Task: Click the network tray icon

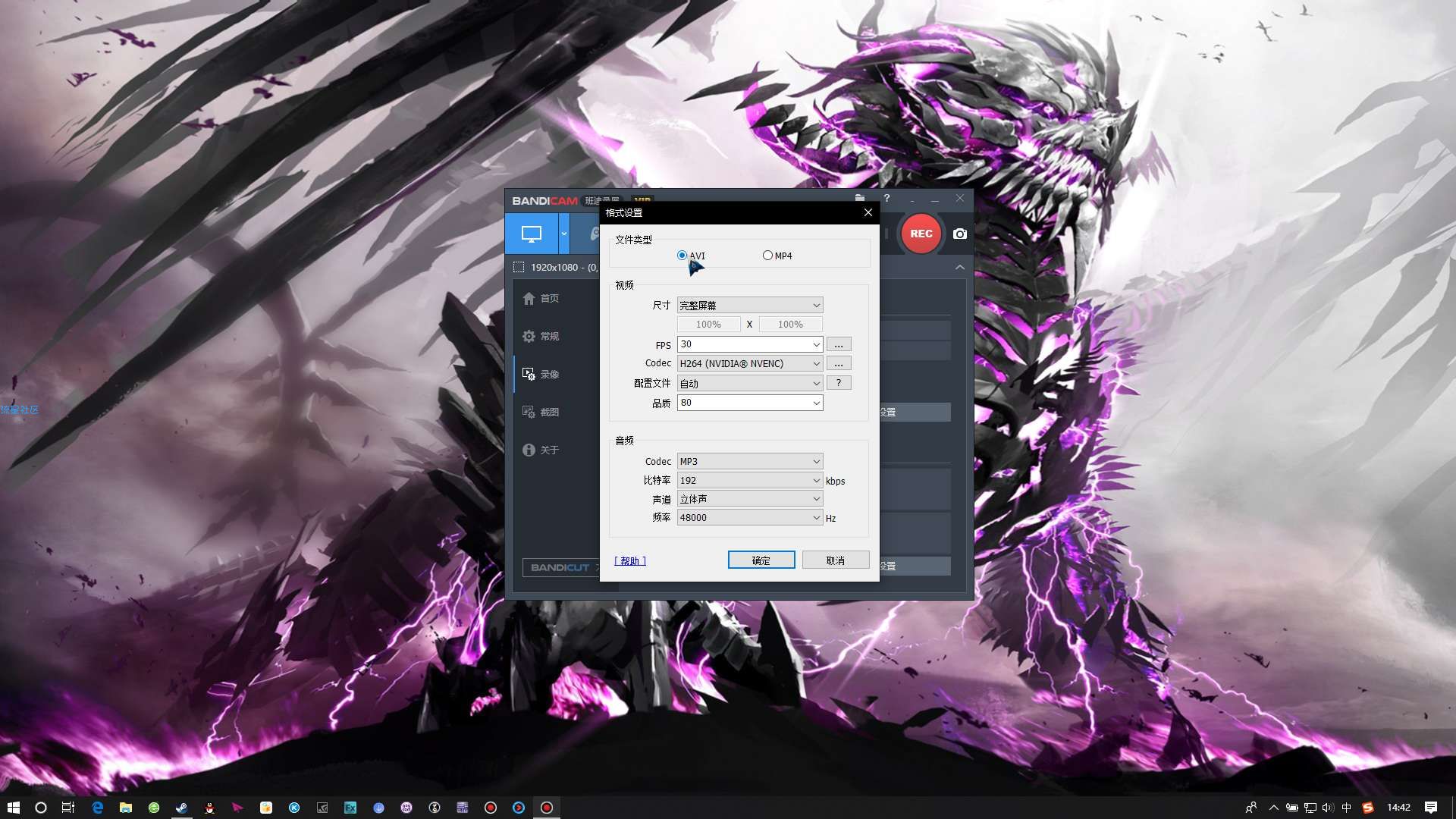Action: point(1310,808)
